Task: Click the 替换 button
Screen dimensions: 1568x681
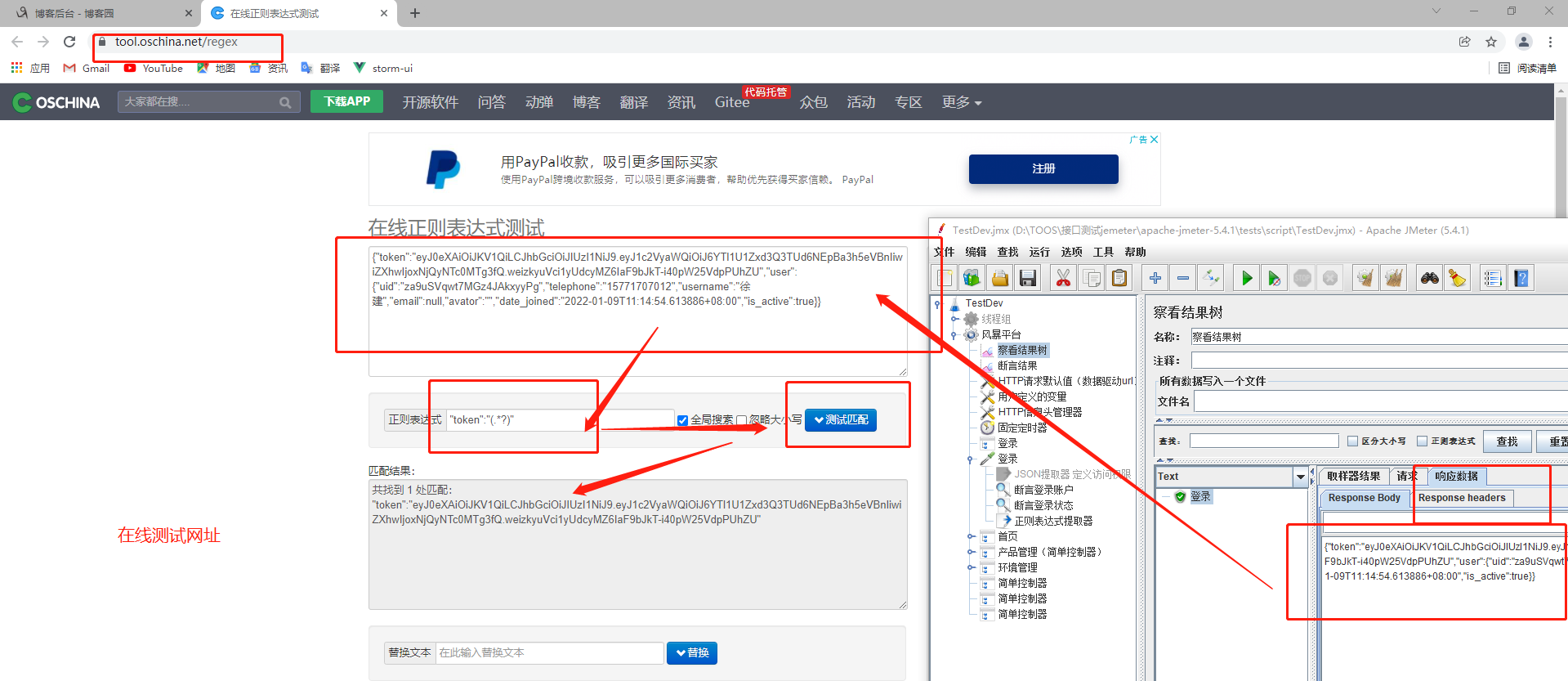Action: pos(692,653)
